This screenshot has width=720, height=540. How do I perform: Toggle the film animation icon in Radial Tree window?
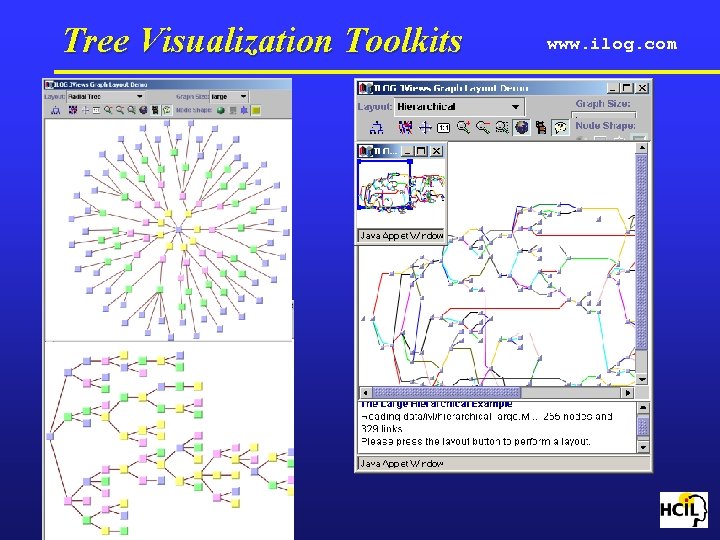click(155, 110)
